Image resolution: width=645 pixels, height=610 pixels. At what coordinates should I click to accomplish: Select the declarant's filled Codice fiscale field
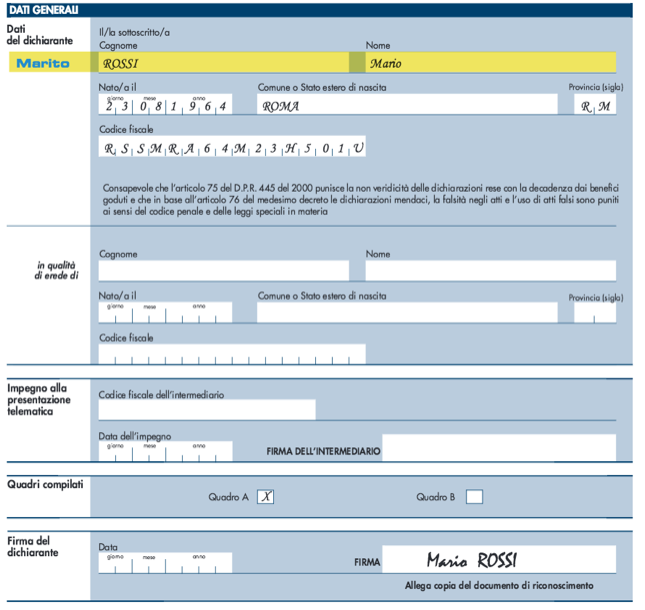coord(232,148)
